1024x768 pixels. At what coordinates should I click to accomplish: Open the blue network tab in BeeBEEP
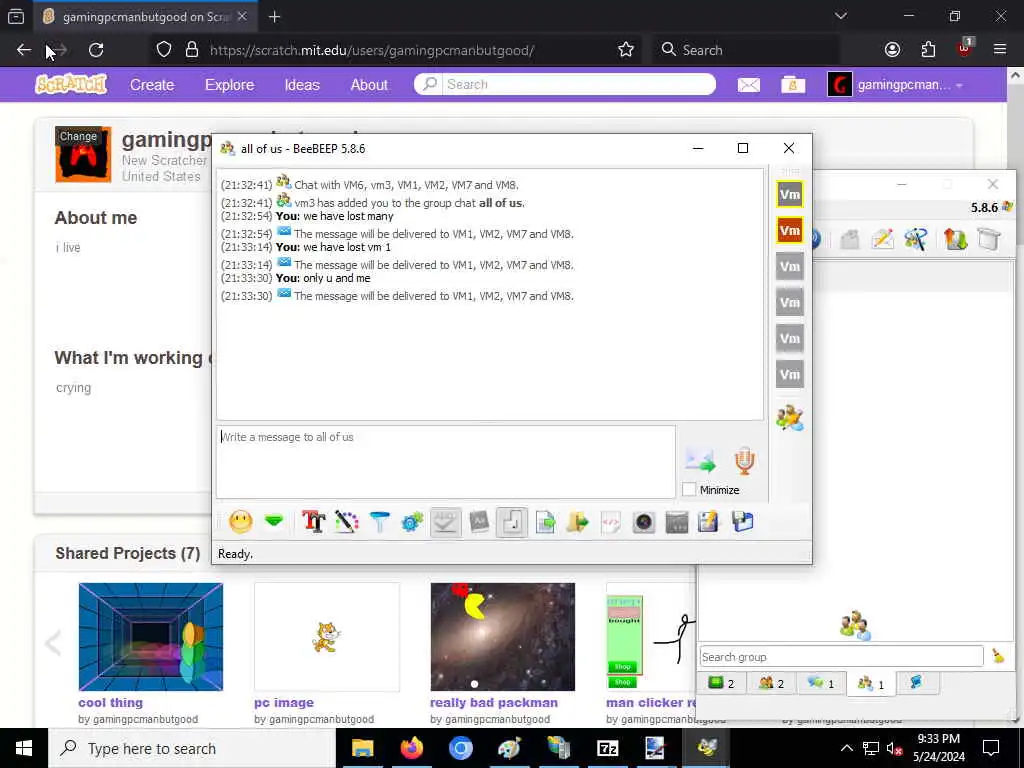(916, 682)
